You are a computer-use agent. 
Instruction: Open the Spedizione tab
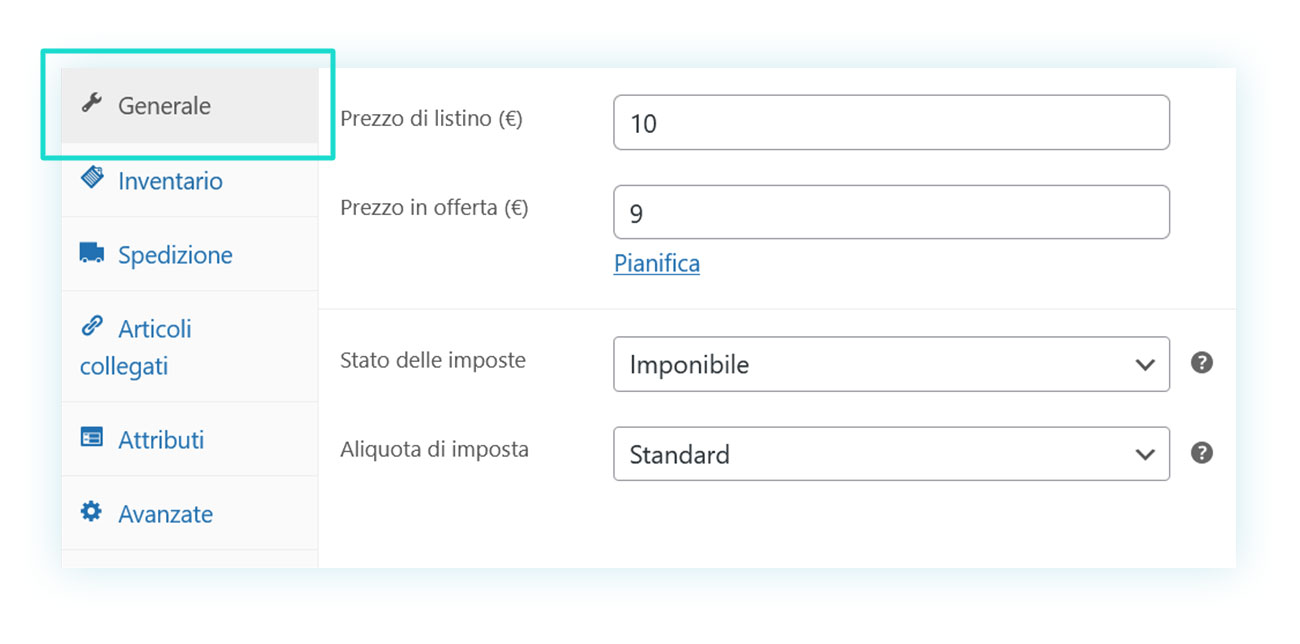coord(190,254)
